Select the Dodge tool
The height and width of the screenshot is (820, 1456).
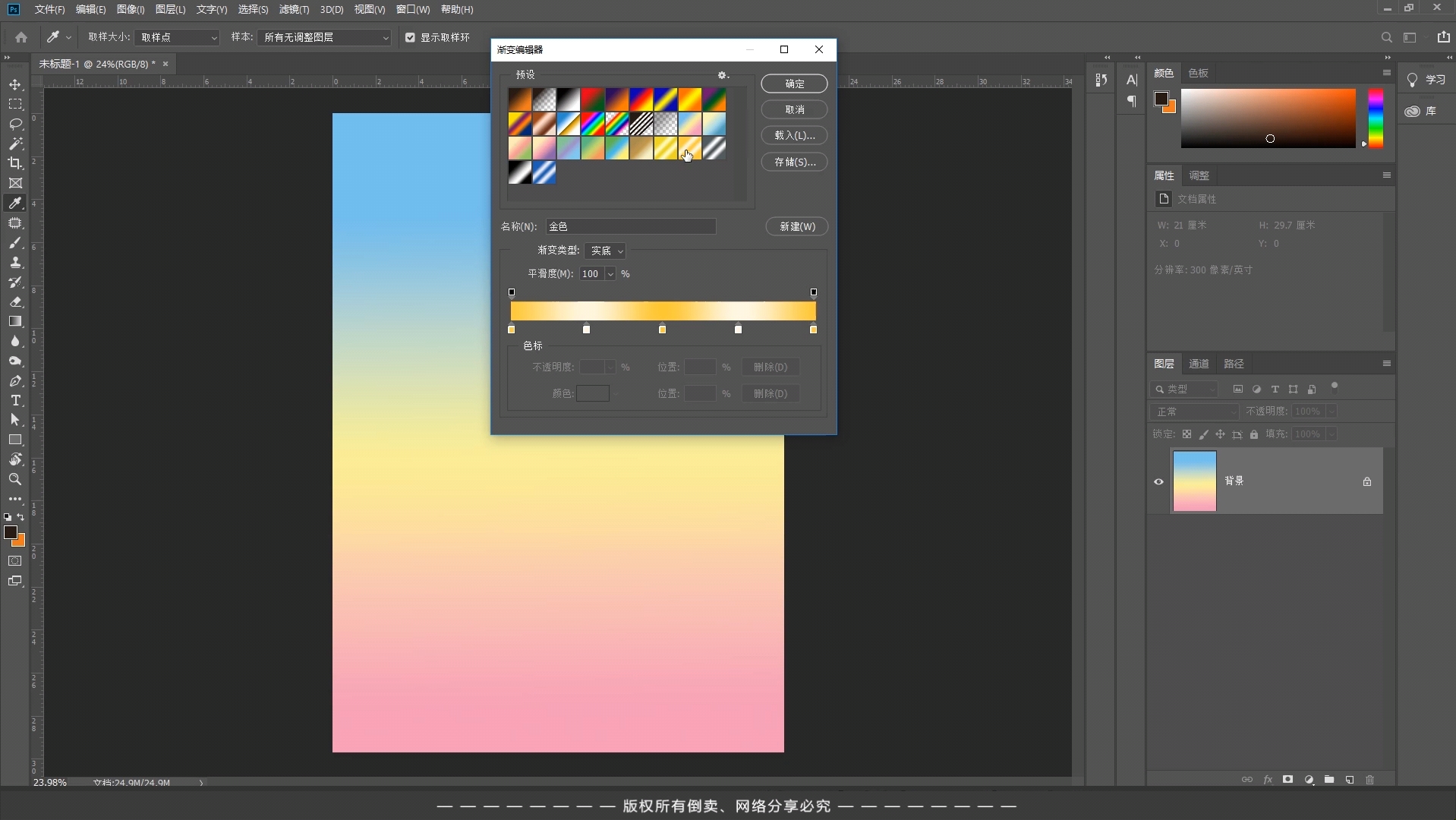coord(15,361)
